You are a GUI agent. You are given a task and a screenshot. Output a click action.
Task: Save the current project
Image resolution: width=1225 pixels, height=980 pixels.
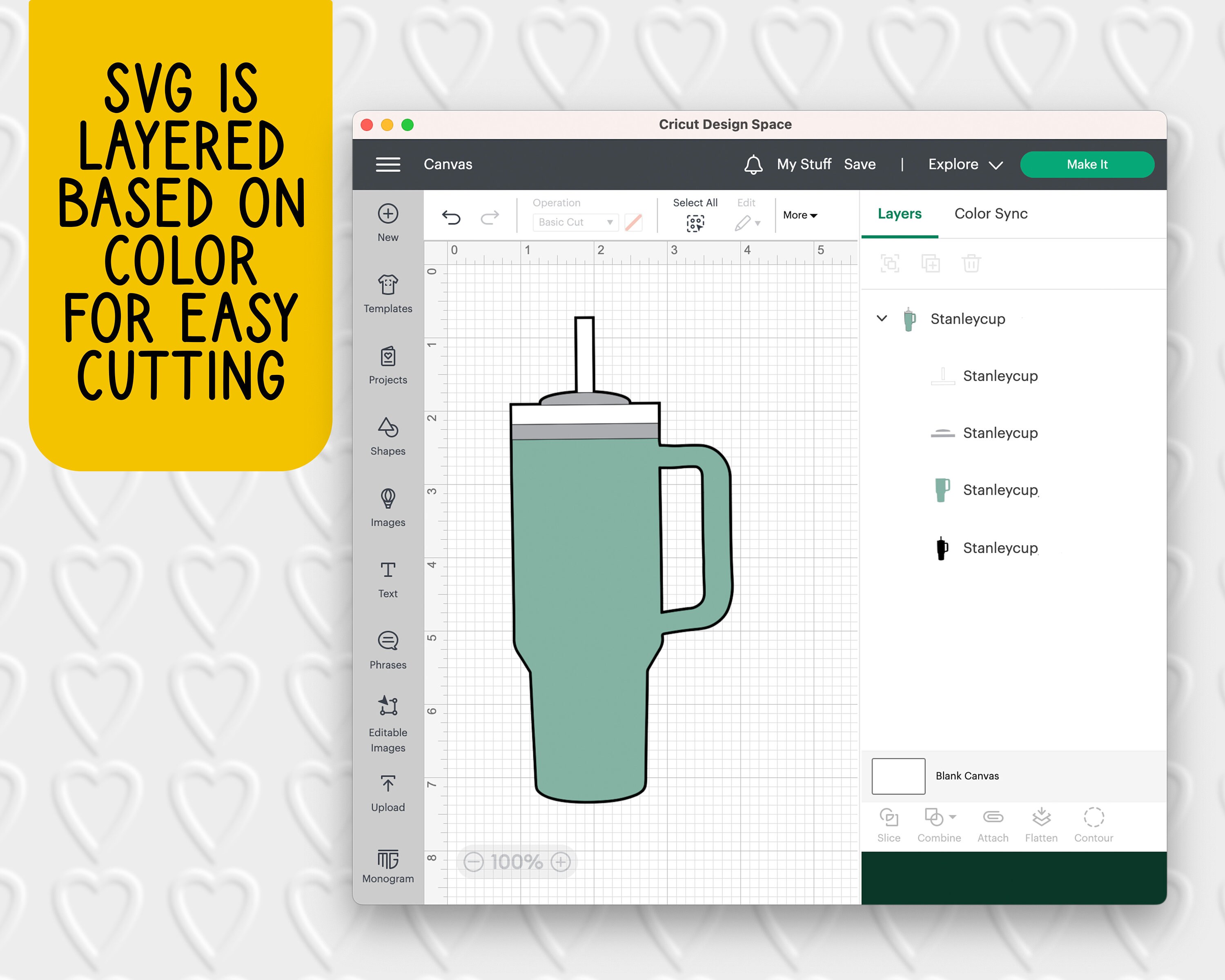(x=859, y=164)
